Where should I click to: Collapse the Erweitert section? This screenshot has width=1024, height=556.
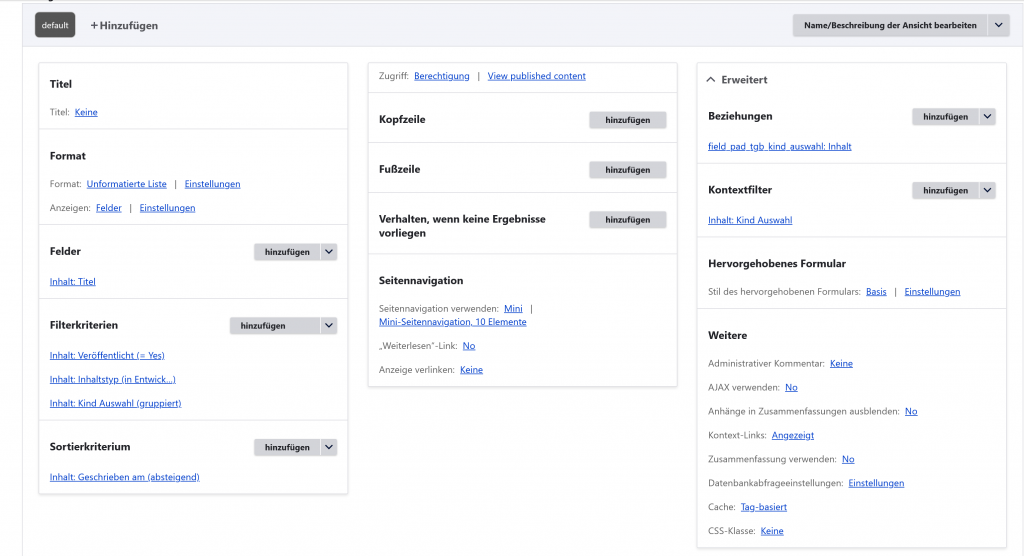pos(737,80)
